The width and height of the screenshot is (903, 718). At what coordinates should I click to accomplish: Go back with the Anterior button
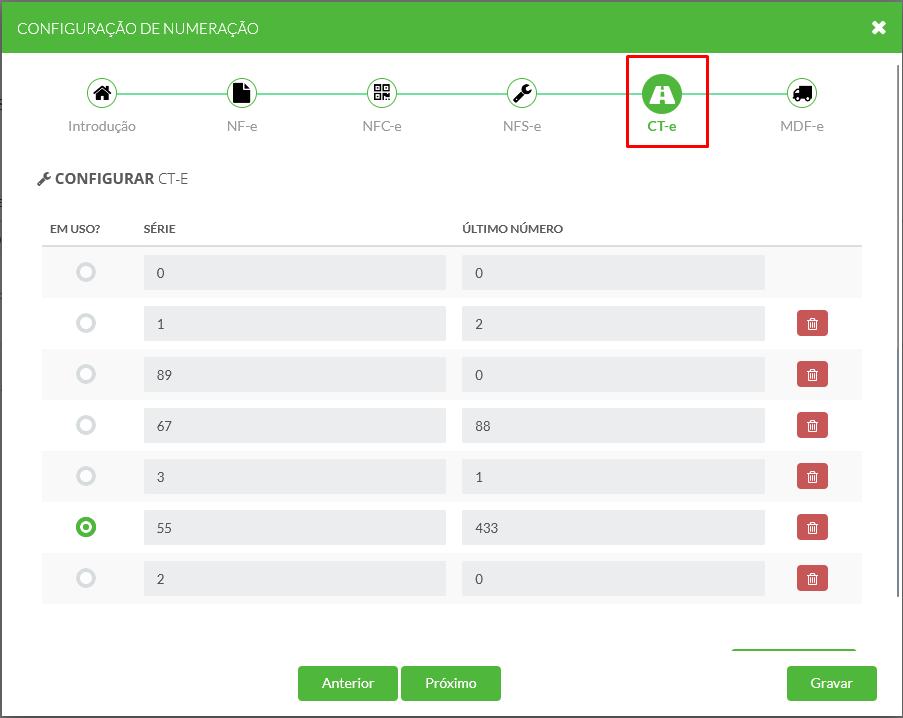tap(348, 683)
